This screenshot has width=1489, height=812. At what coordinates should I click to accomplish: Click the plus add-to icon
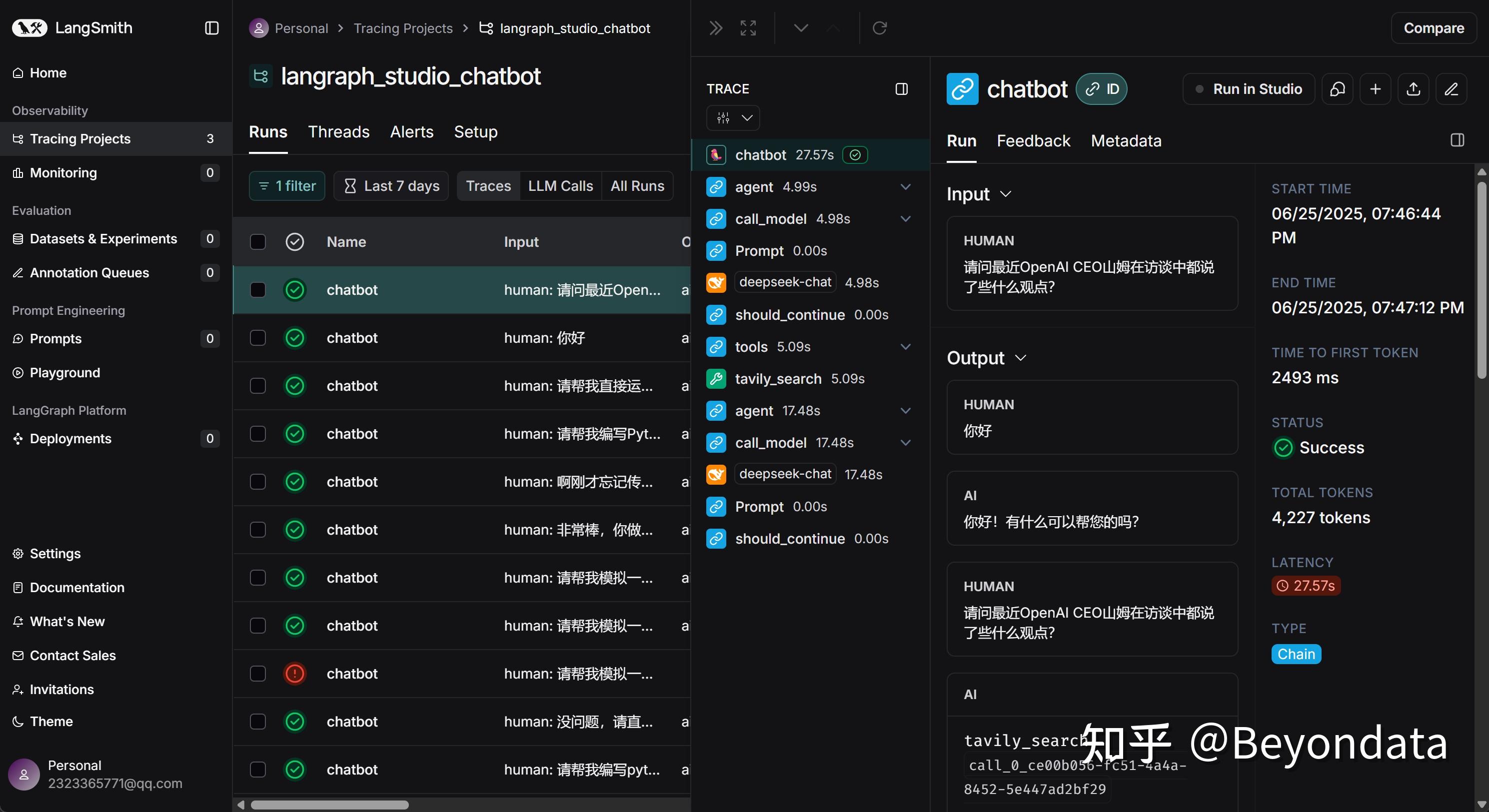(x=1375, y=89)
